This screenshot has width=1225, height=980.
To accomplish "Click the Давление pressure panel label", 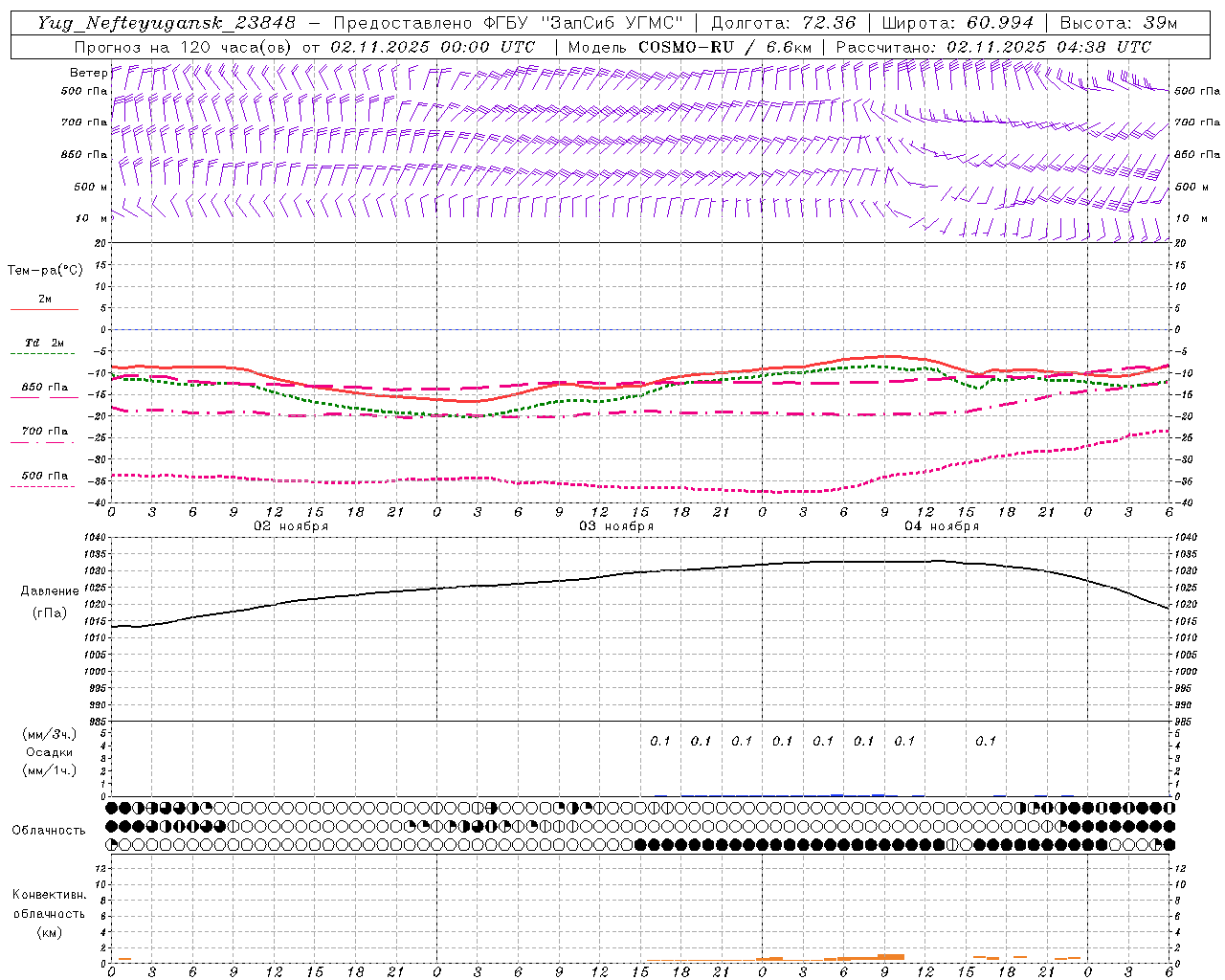I will 50,591.
